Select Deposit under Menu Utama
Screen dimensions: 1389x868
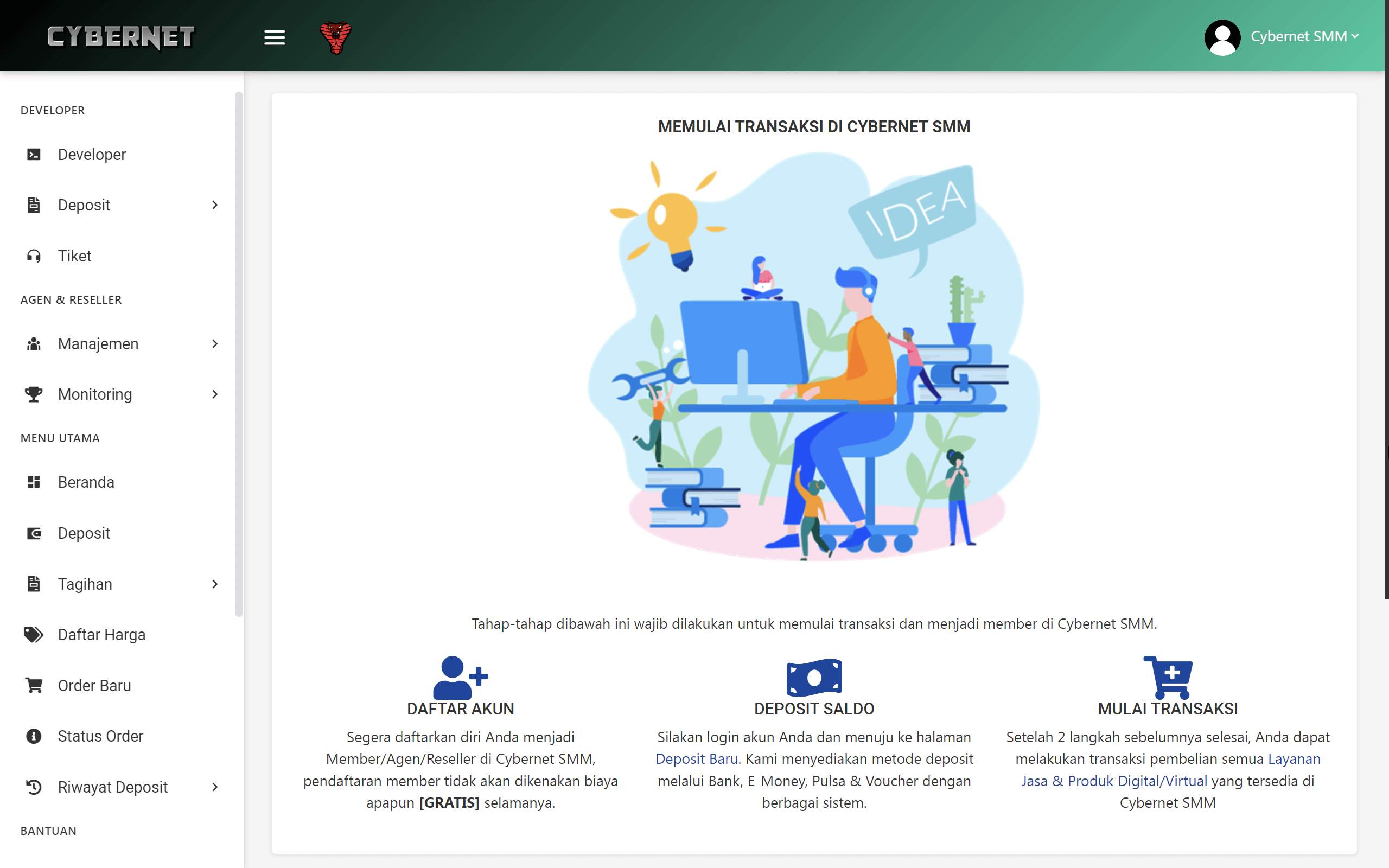tap(84, 533)
